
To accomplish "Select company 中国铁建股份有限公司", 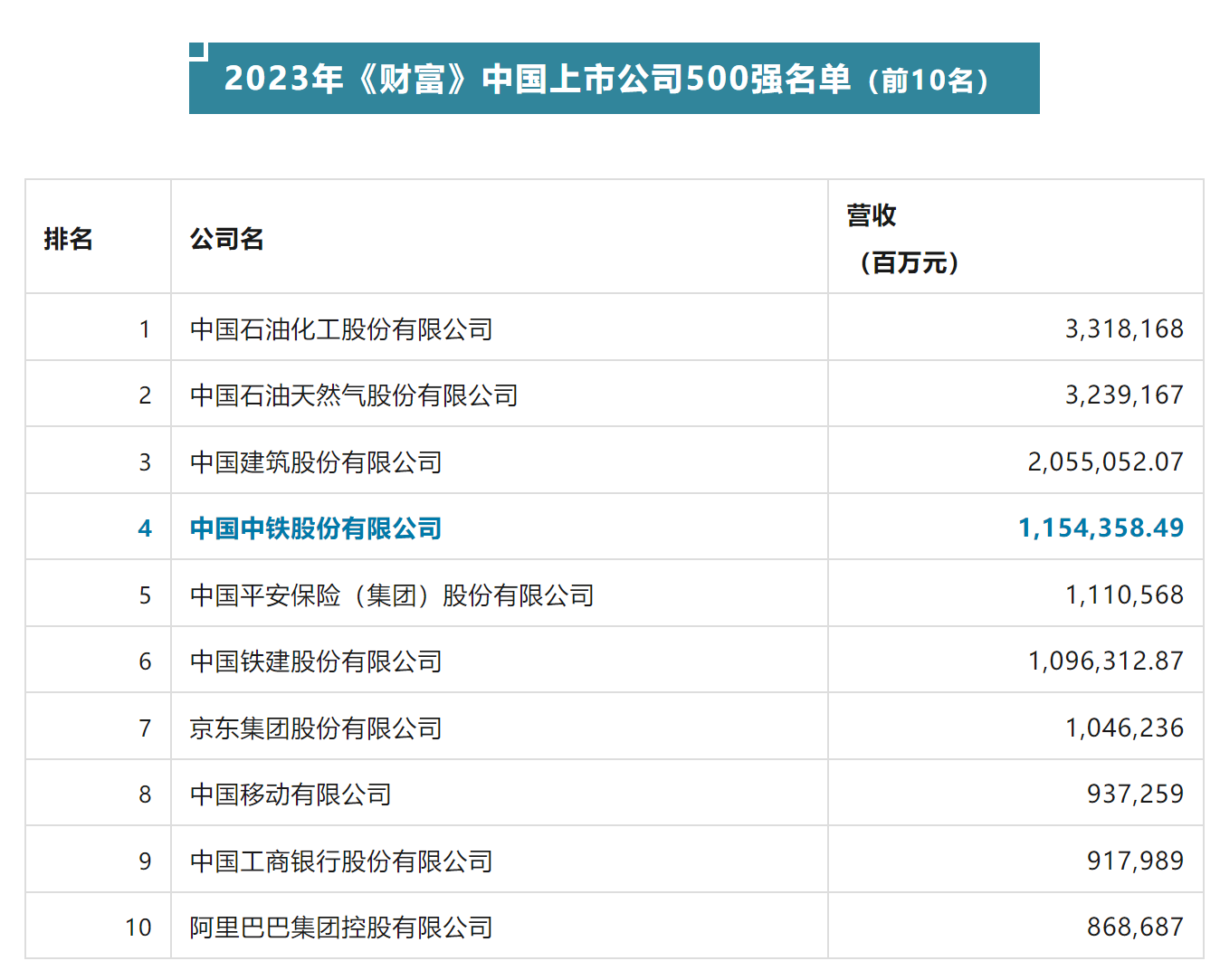I will click(x=316, y=661).
